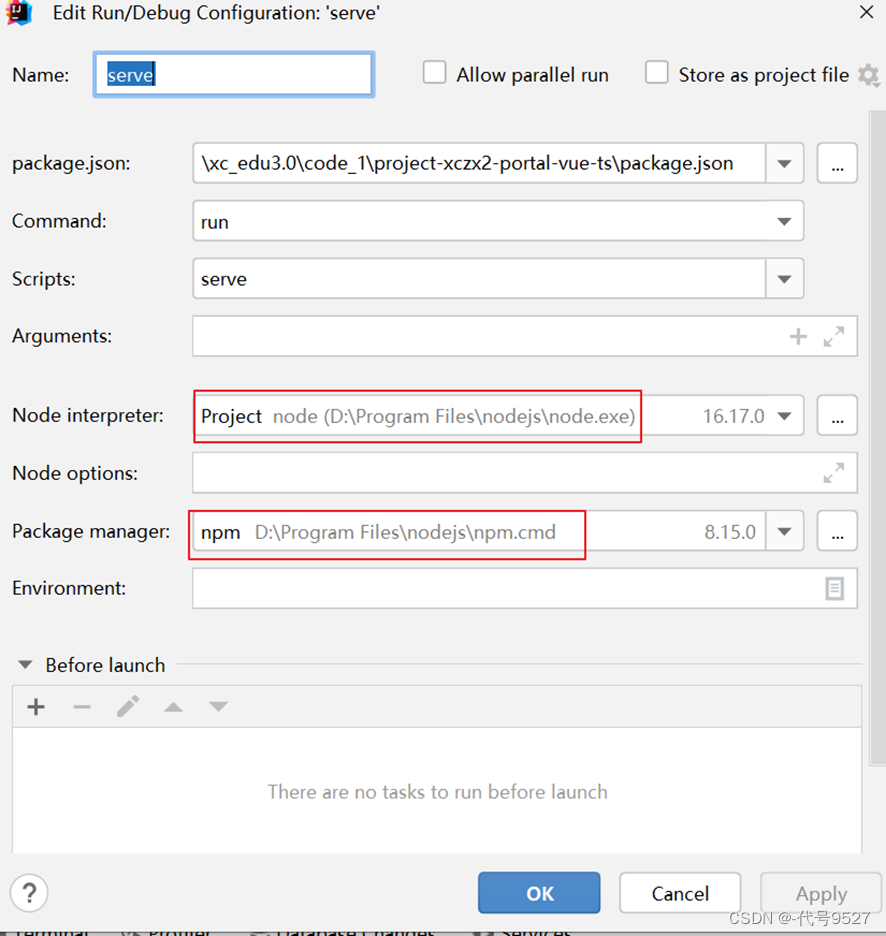Click the gear icon beside Store as project file

tap(869, 76)
